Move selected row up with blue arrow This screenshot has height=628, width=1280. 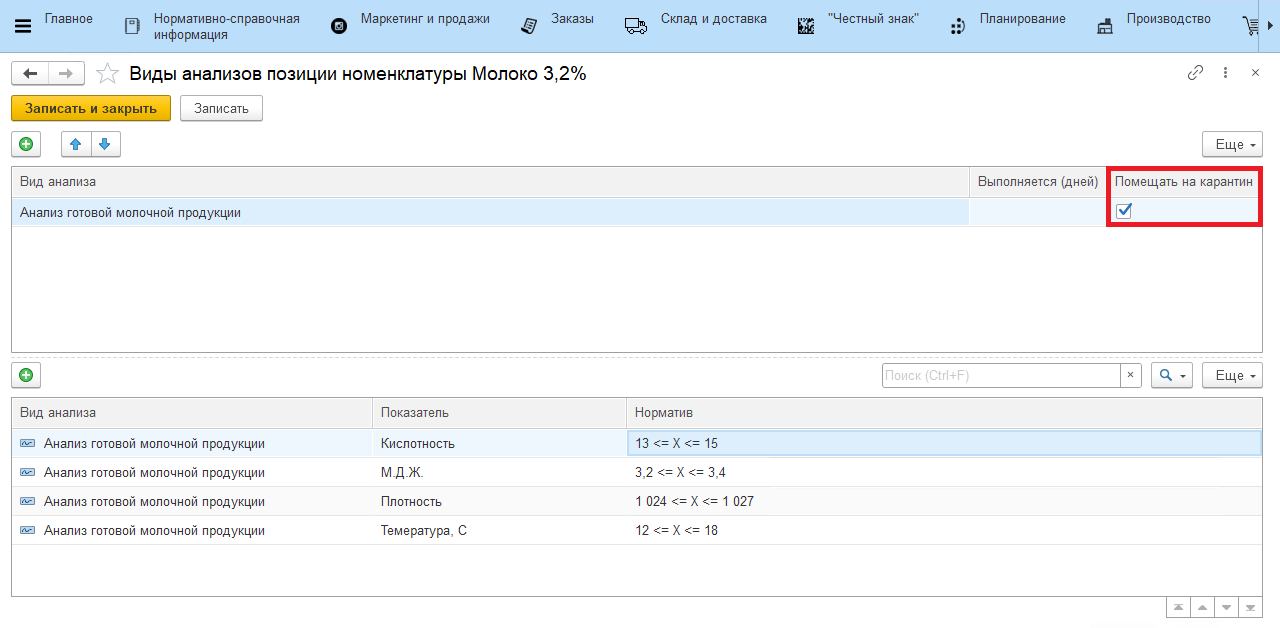(x=76, y=145)
